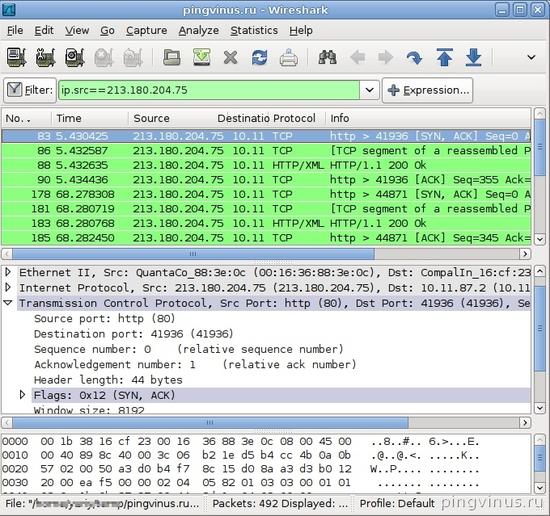Click the Profile: Default status entry
This screenshot has width=550, height=516.
(397, 503)
